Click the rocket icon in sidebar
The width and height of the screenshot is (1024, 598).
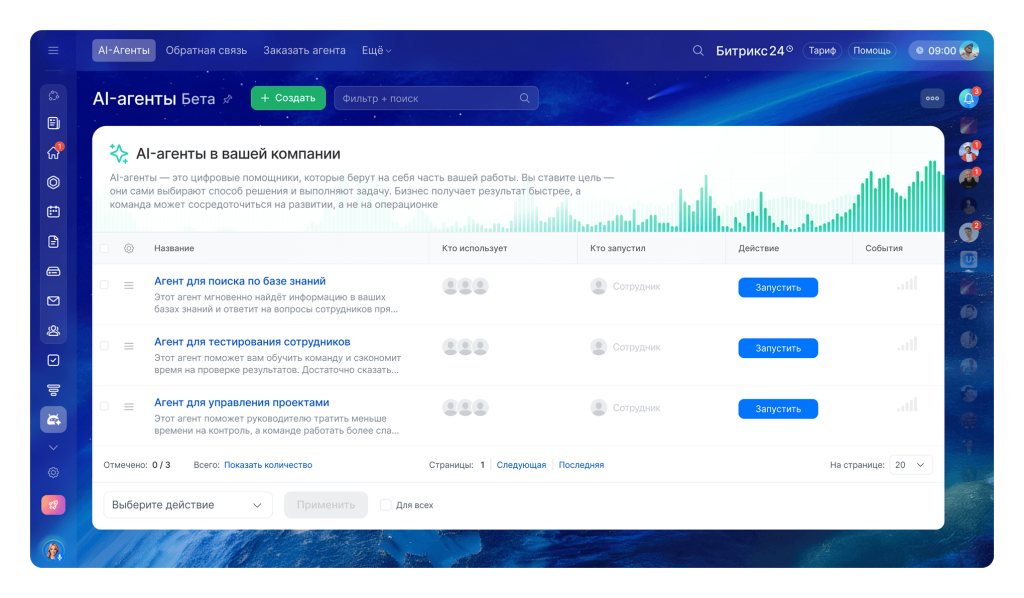pyautogui.click(x=54, y=505)
